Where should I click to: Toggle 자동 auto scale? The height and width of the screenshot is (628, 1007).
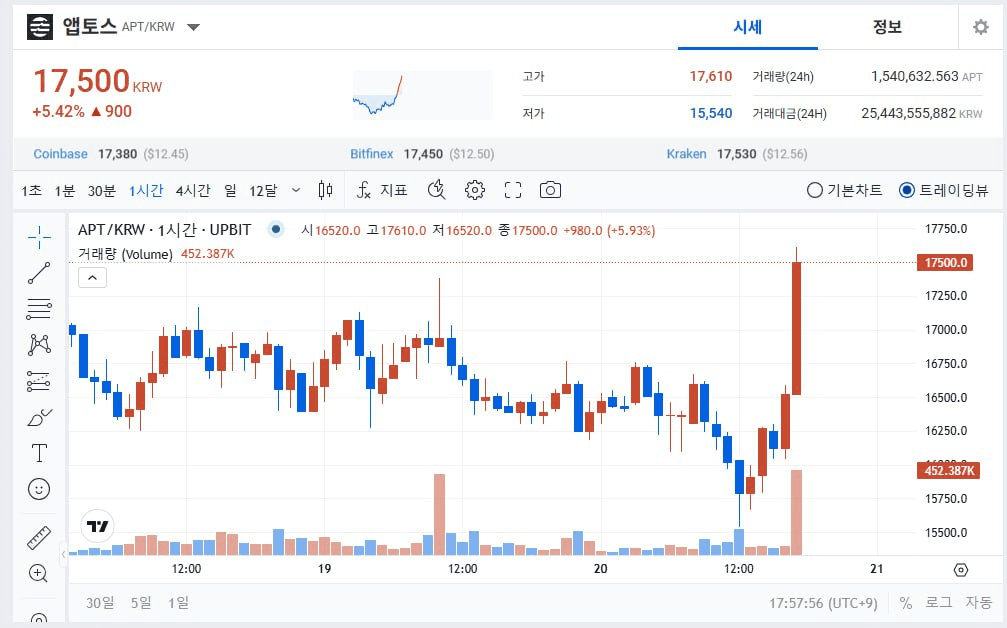click(x=979, y=603)
